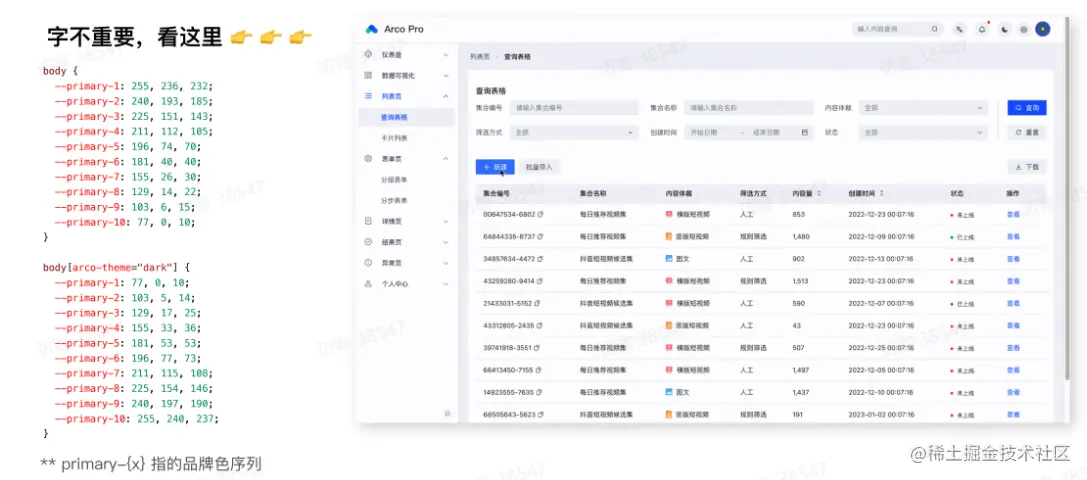This screenshot has width=1087, height=480.
Task: Copy ID 00647534-6802 with its copy icon
Action: coord(540,214)
